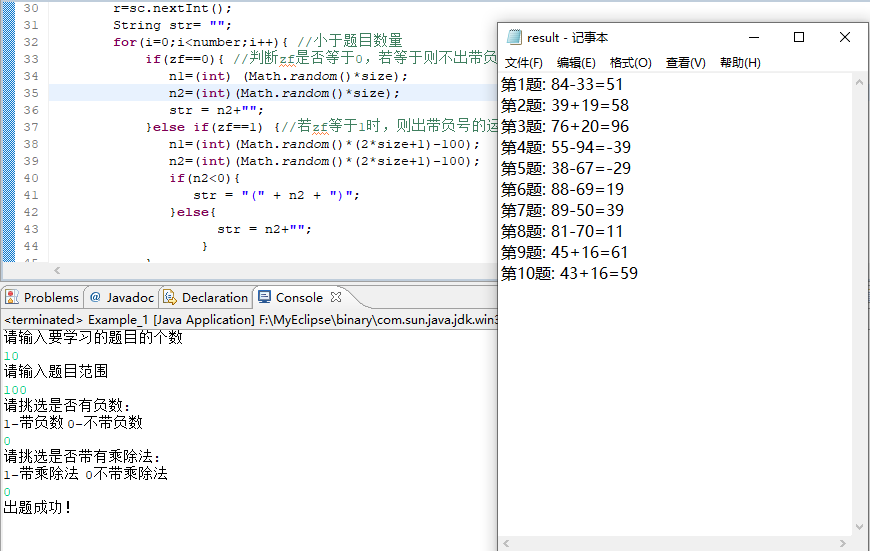Click console input value '100'
870x551 pixels.
point(15,390)
